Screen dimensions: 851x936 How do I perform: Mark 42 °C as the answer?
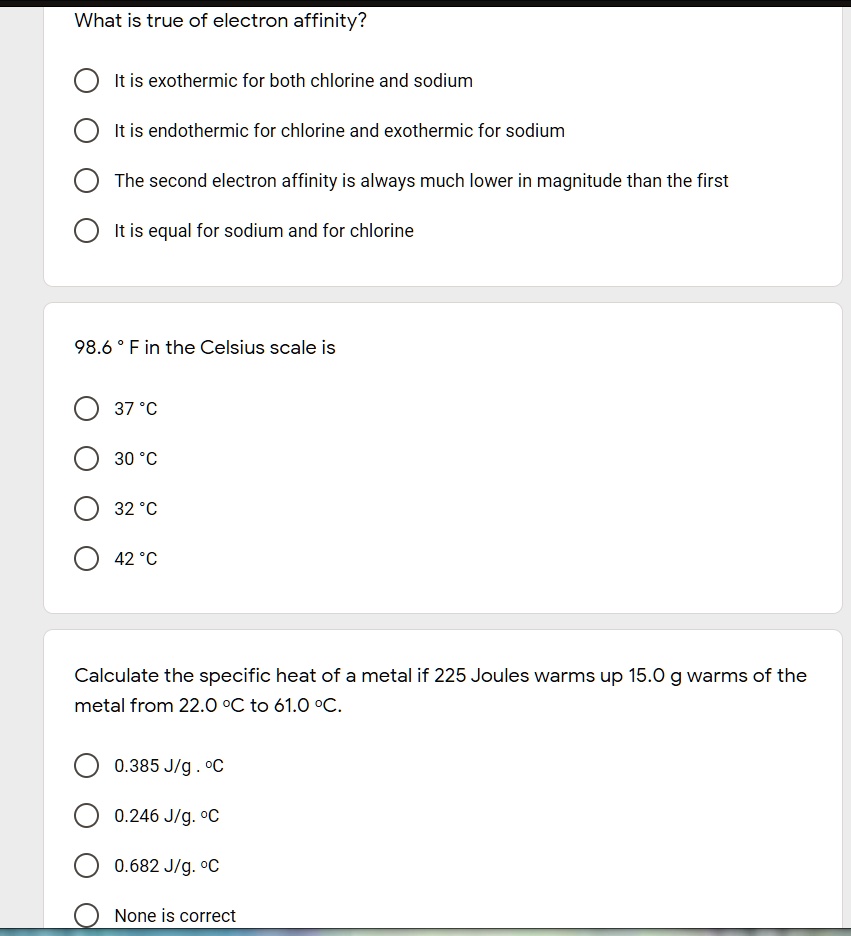coord(87,559)
